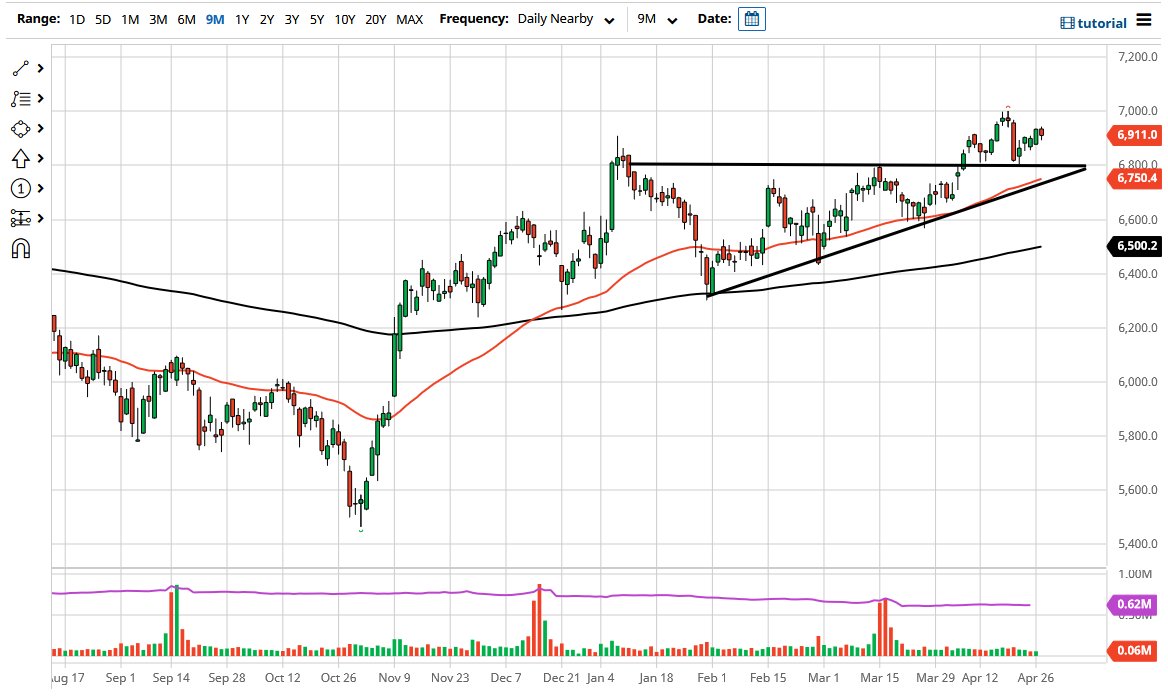Viewport: 1168px width, 700px height.
Task: Expand the trendline tool options
Action: [x=41, y=68]
